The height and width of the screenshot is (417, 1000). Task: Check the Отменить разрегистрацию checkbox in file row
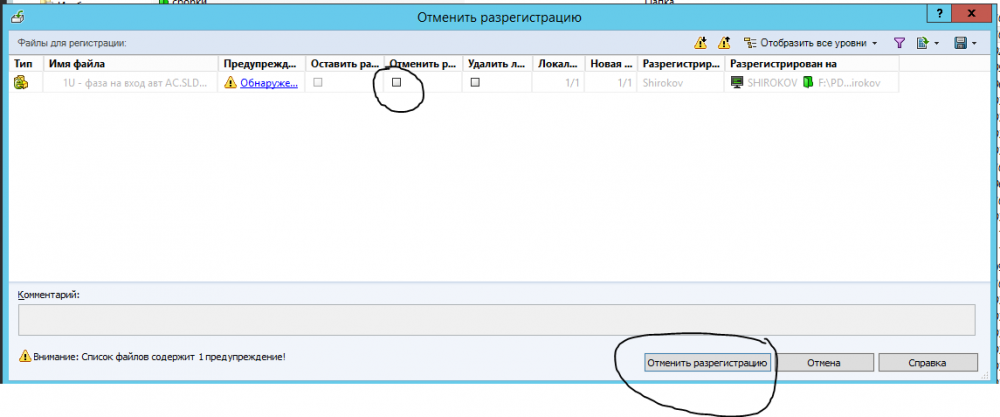click(396, 82)
